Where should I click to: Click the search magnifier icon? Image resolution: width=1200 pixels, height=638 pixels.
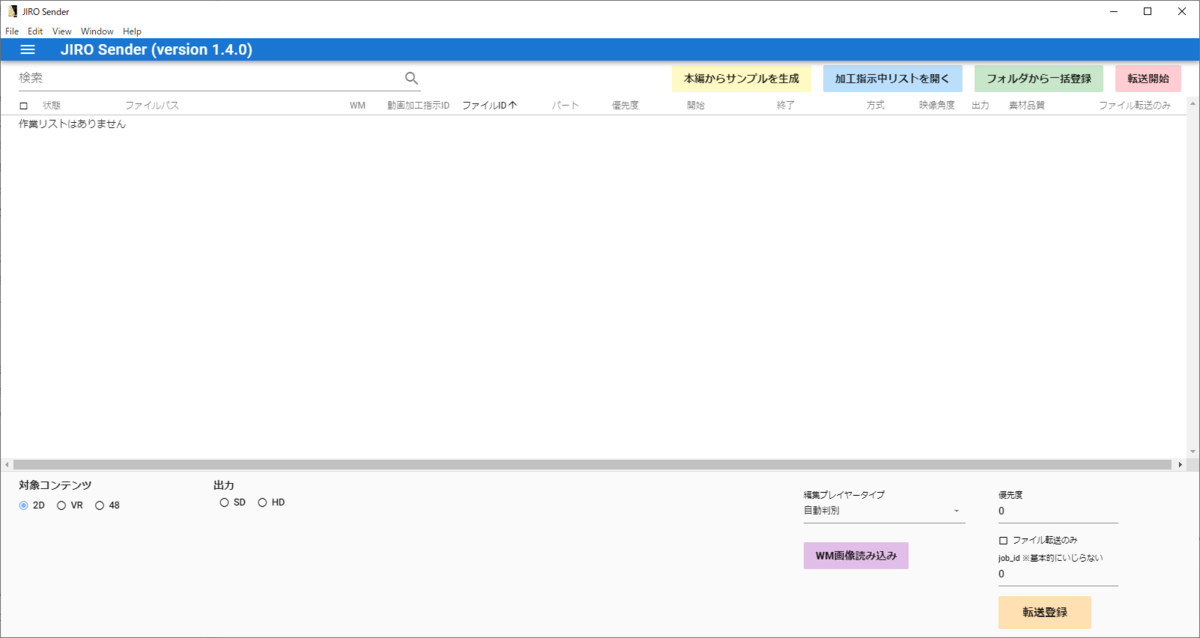[411, 78]
